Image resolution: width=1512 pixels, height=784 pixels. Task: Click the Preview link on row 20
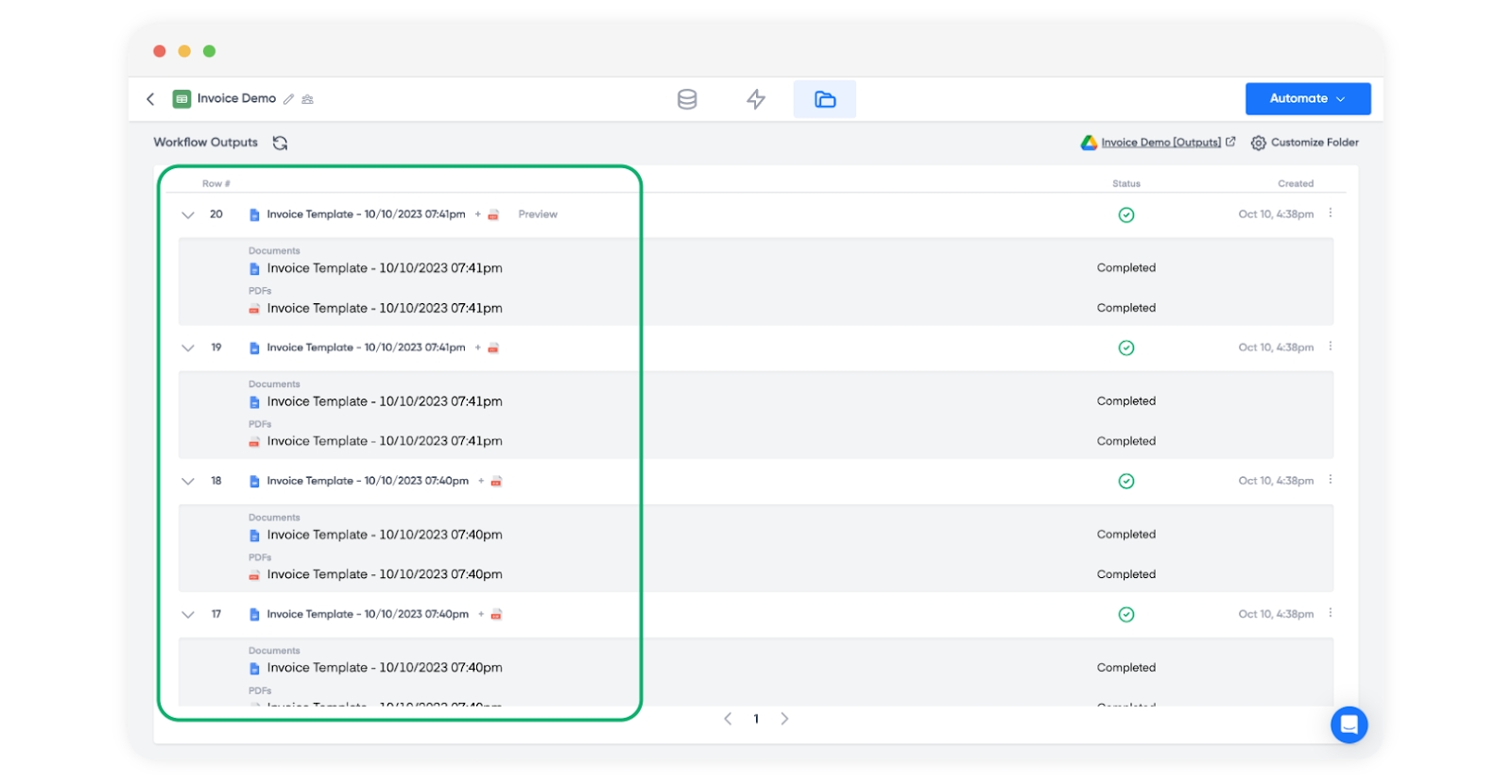(x=538, y=214)
